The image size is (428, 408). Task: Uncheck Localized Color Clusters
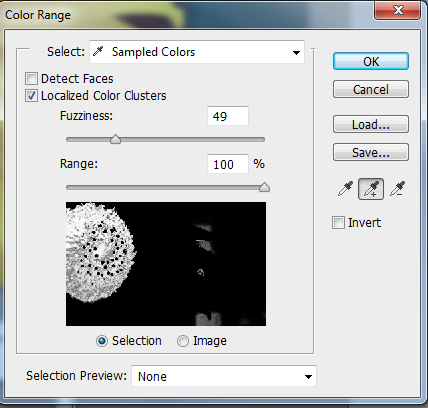click(x=31, y=96)
